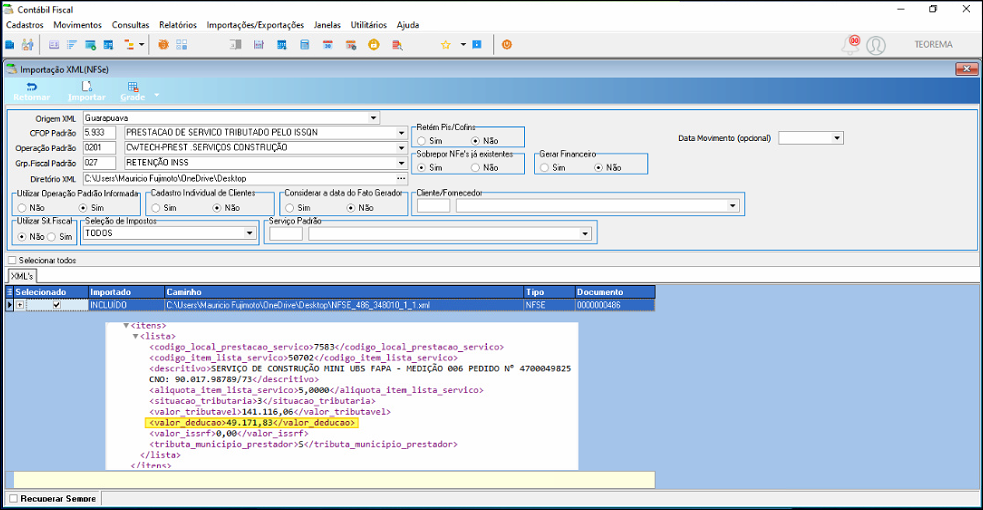The image size is (983, 510).
Task: Select the XML's tab
Action: tap(22, 276)
